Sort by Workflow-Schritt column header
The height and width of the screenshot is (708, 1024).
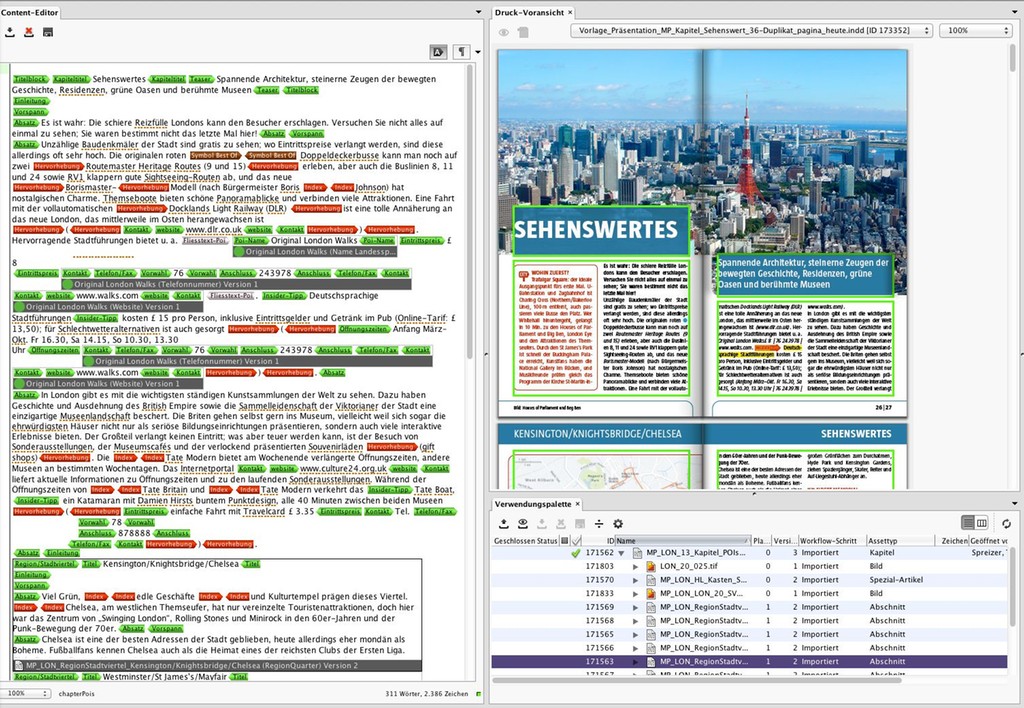[x=830, y=541]
